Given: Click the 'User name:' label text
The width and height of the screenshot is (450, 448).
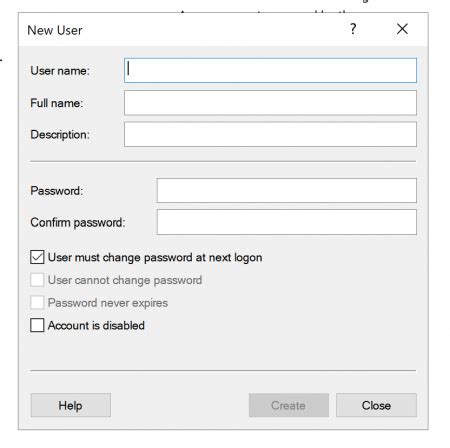Looking at the screenshot, I should point(60,71).
